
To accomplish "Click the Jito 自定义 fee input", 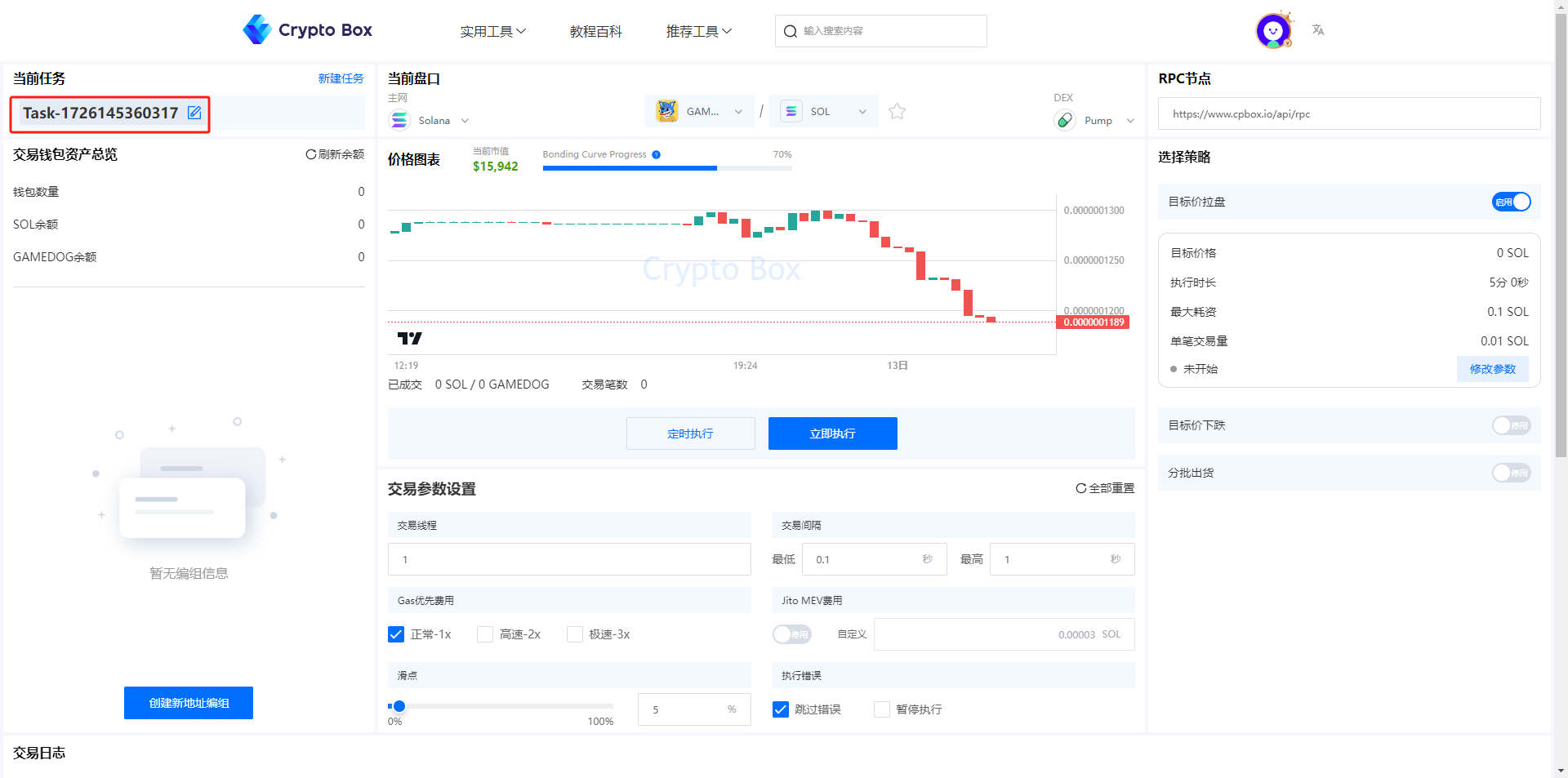I will (1004, 634).
